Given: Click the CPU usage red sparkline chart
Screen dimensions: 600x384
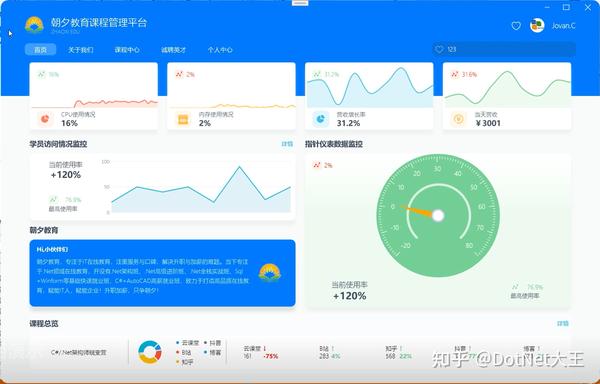Looking at the screenshot, I should 95,103.
